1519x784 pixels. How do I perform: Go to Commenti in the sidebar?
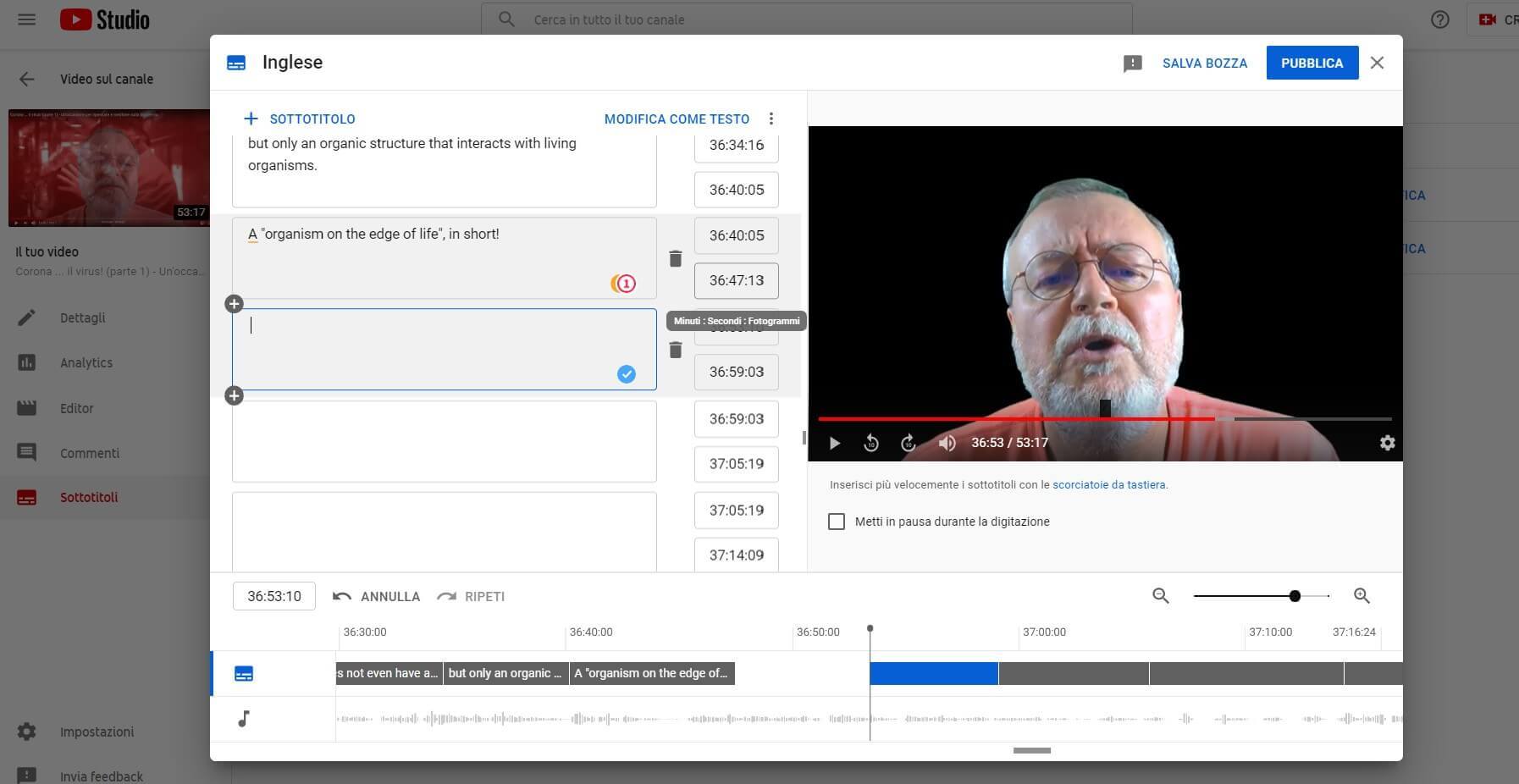click(x=89, y=453)
